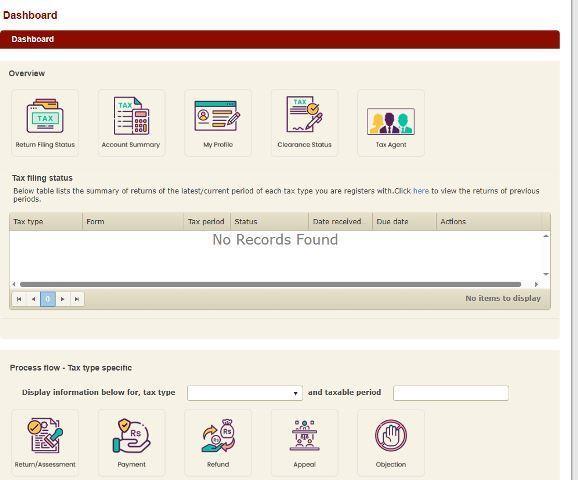Go to previous page of table
578x480 pixels.
point(33,299)
